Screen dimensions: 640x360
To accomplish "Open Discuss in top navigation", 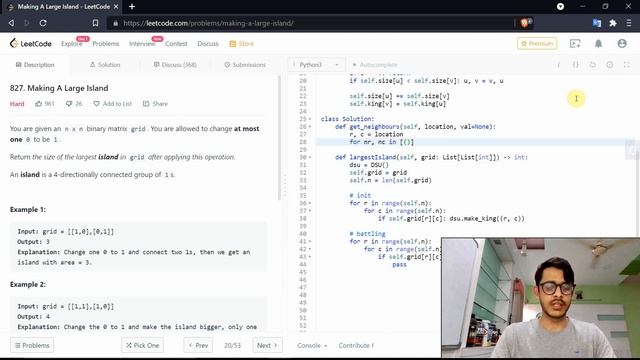I will [x=208, y=44].
